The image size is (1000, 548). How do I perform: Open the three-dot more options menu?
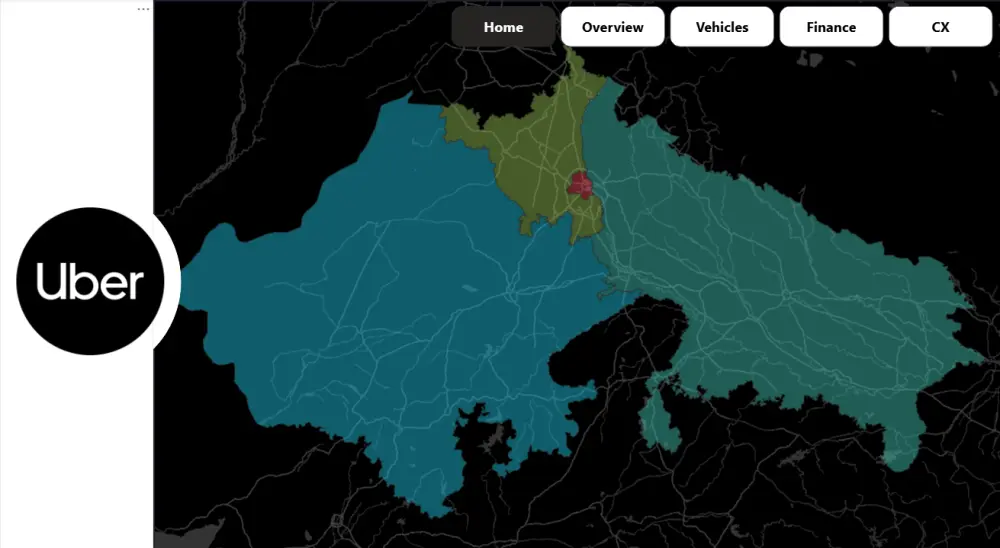point(143,9)
